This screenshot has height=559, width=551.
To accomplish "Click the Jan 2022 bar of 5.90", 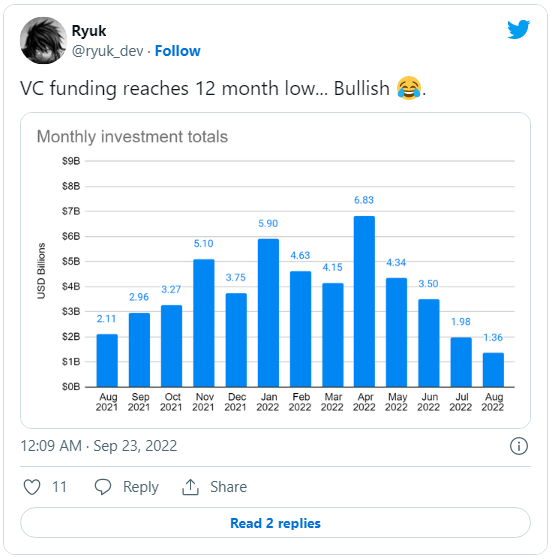I will pos(268,313).
